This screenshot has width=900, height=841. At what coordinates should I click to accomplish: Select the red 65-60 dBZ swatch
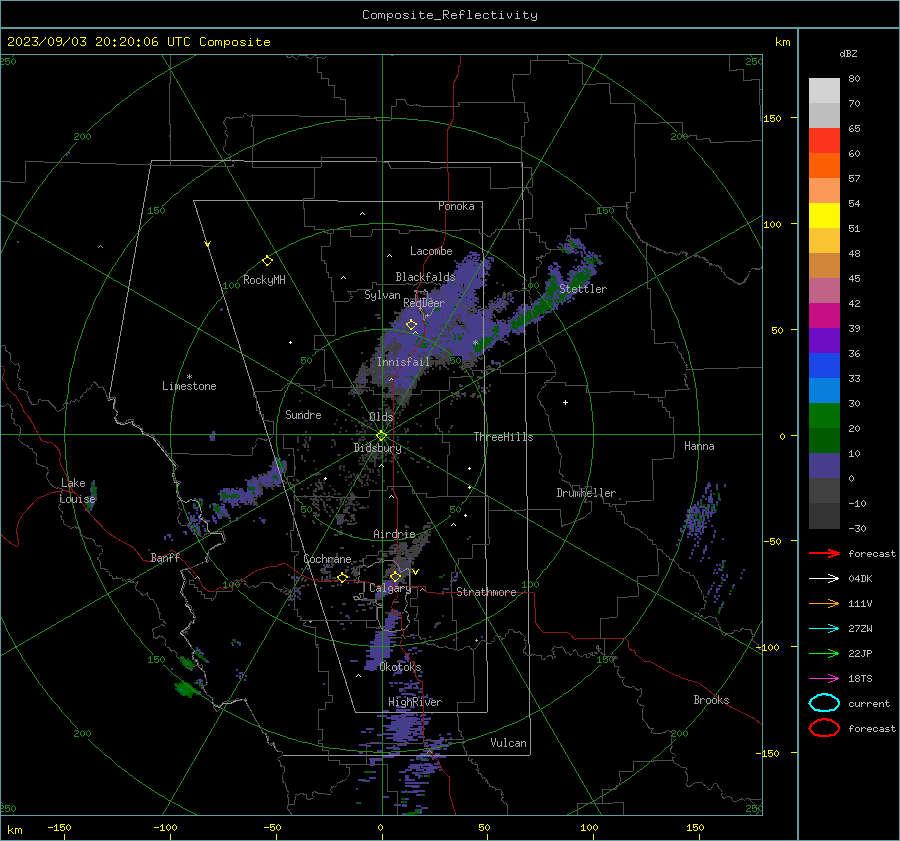click(x=824, y=141)
